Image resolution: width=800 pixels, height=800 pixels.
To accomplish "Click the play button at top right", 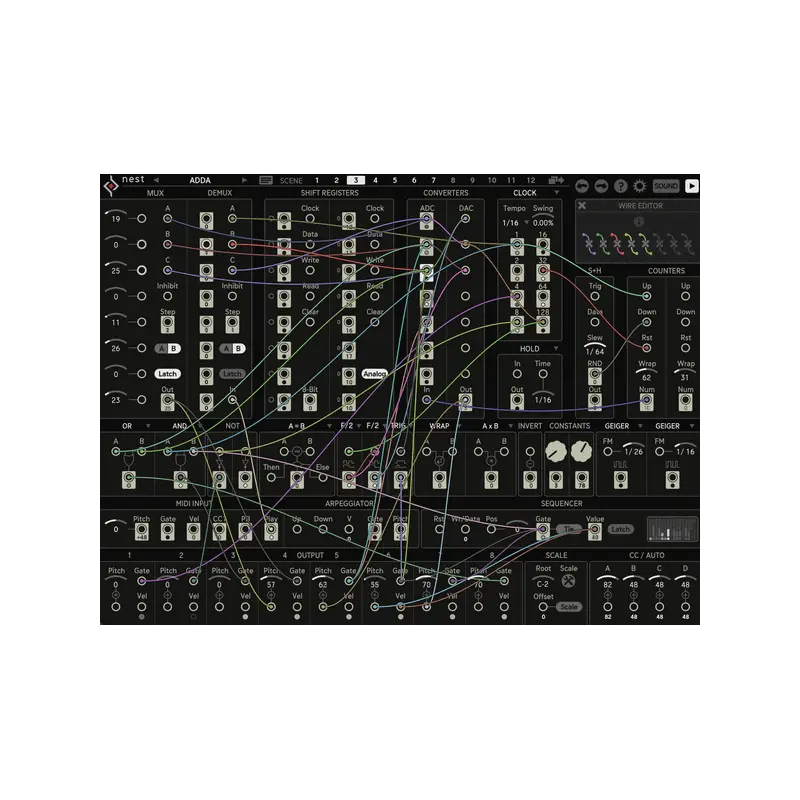I will [x=691, y=186].
